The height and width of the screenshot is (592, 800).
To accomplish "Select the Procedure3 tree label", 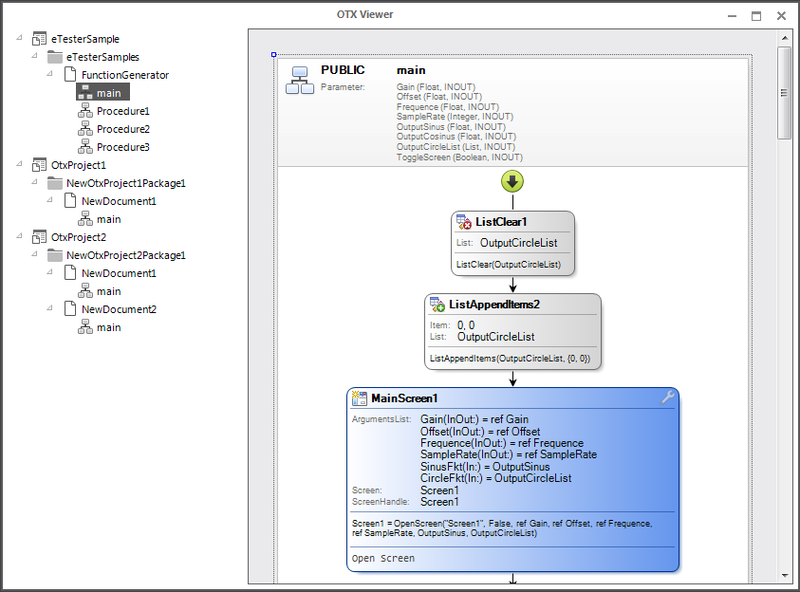I will (x=123, y=147).
